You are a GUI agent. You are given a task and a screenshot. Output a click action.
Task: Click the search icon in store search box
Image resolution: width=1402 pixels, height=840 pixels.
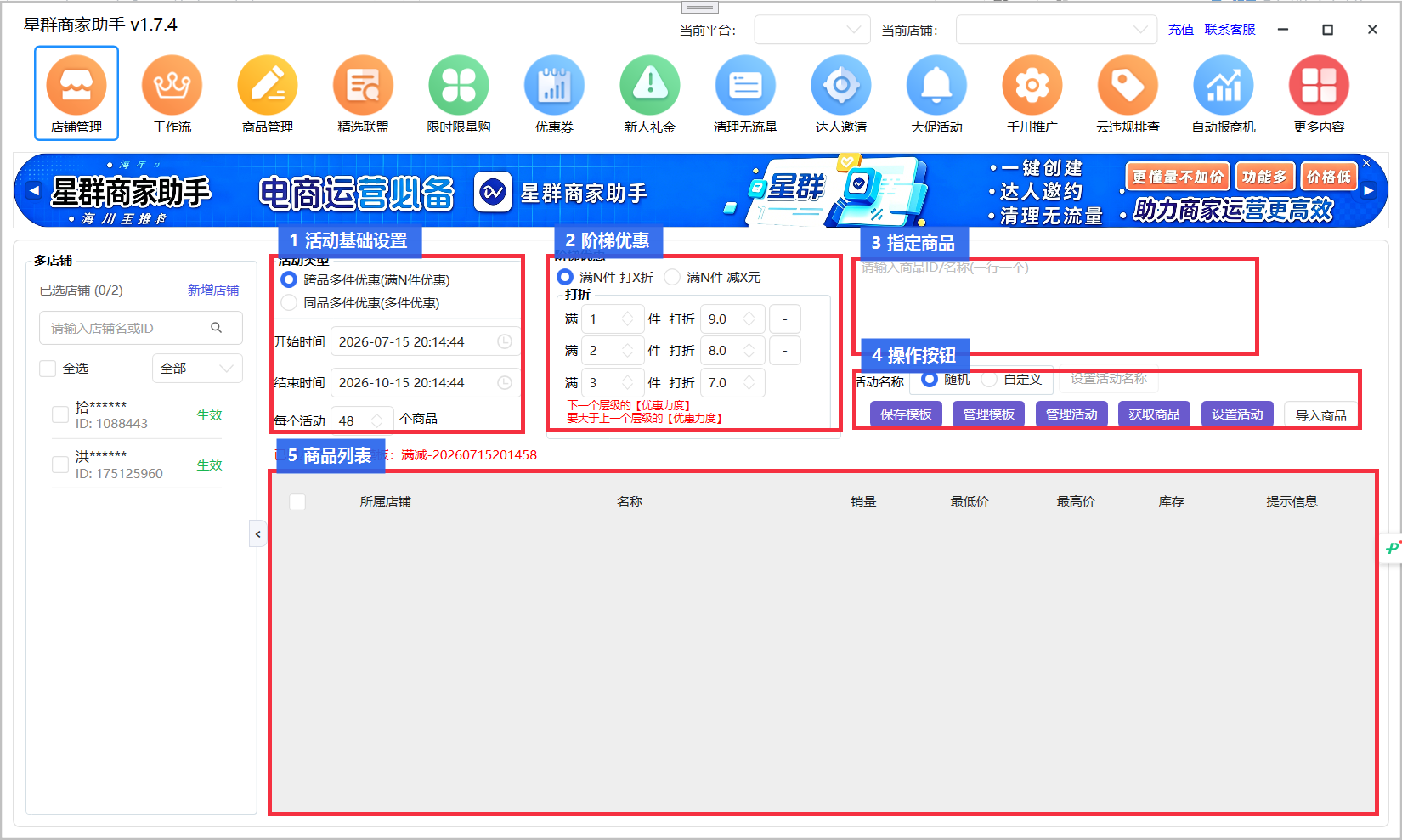click(x=216, y=328)
